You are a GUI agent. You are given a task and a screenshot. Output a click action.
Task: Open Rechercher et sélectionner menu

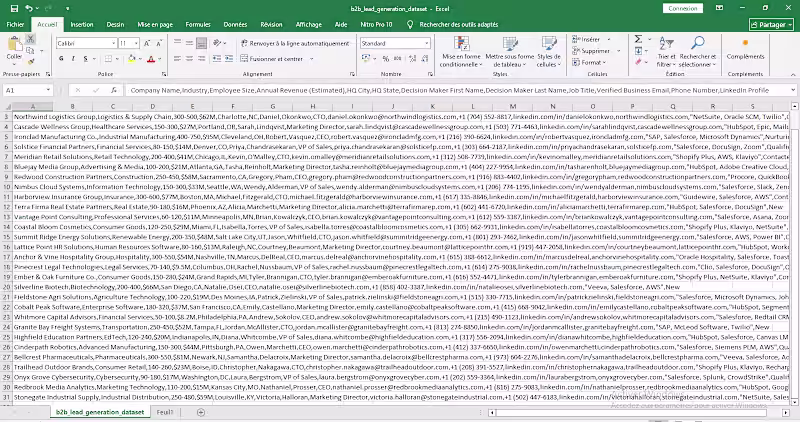(697, 52)
